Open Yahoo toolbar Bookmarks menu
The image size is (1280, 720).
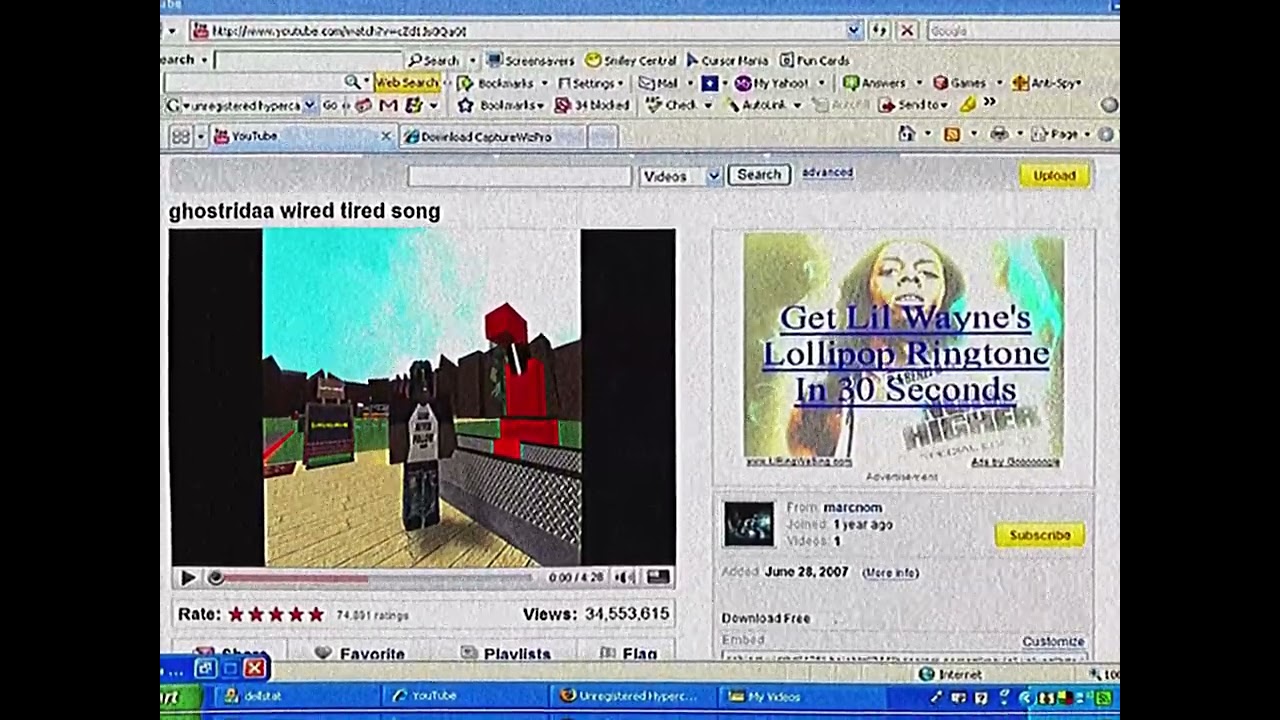point(502,83)
